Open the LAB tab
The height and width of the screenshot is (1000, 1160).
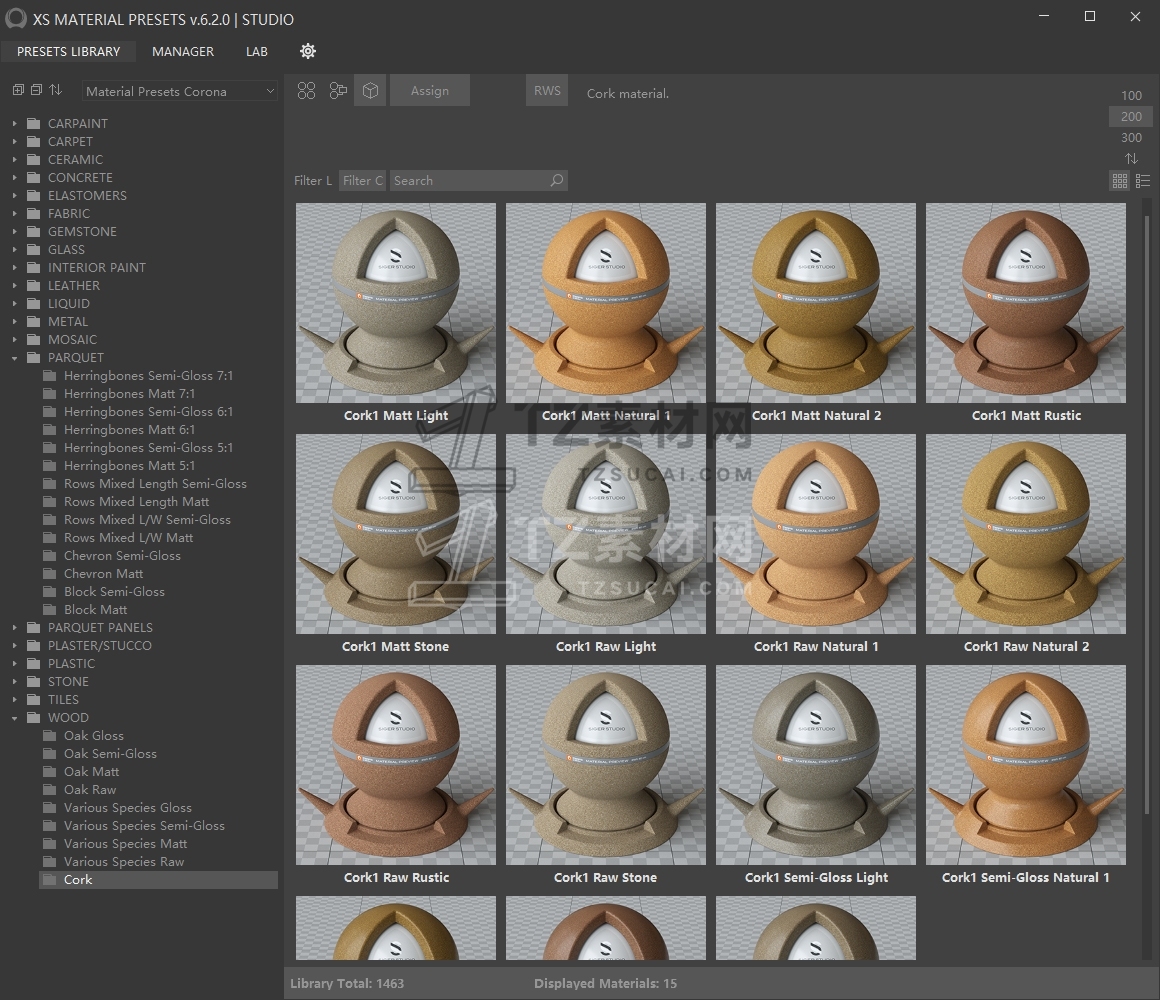coord(257,51)
